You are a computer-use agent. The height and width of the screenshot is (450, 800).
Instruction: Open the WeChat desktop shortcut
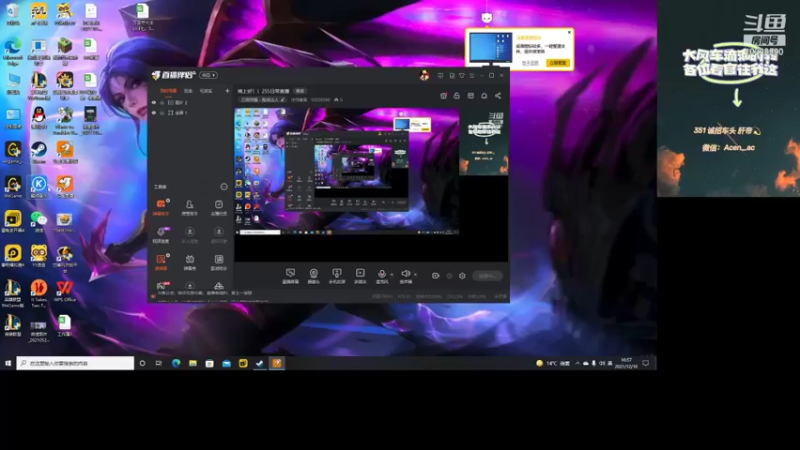39,222
